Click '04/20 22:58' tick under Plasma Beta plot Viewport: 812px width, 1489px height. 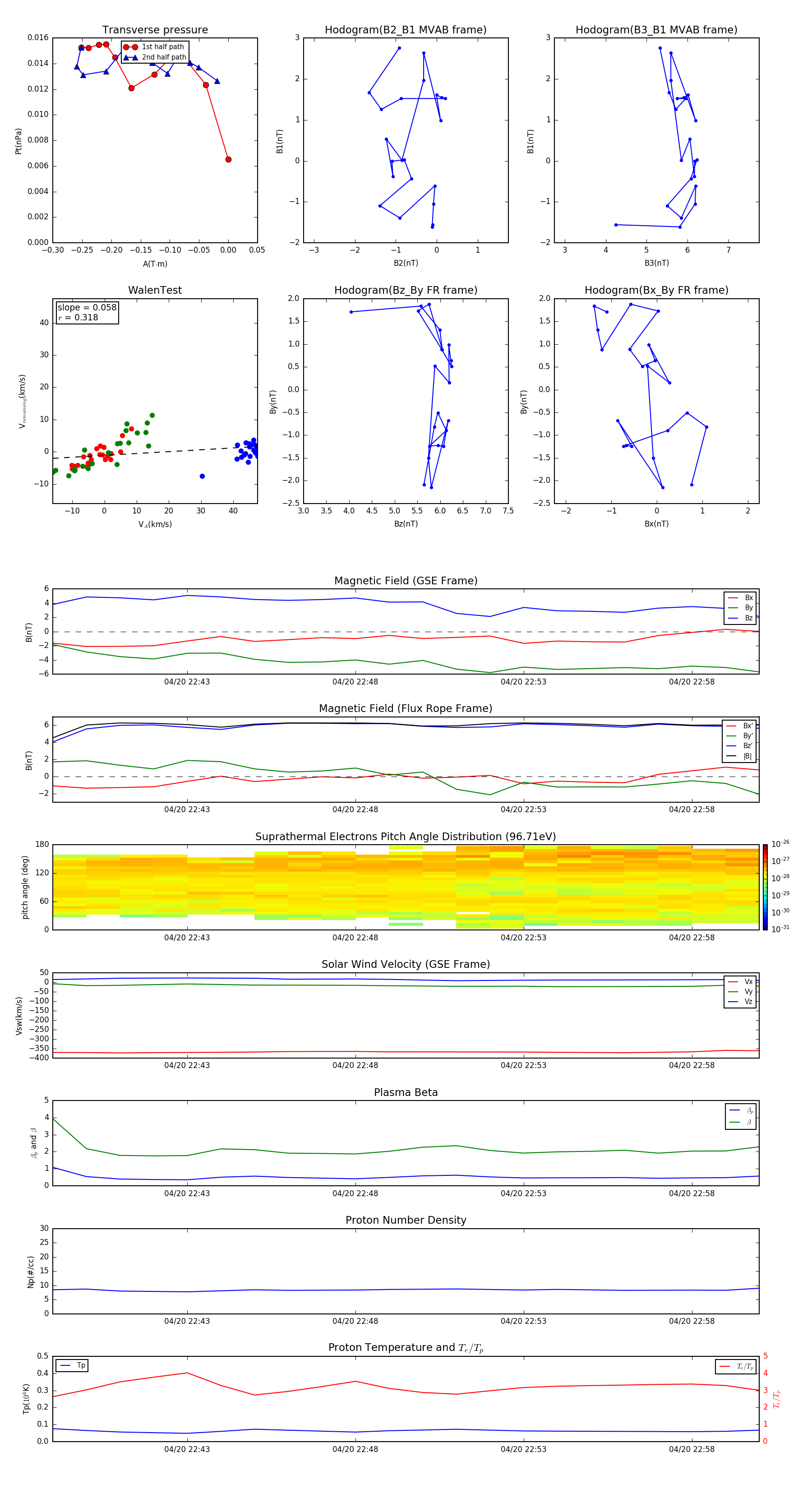[691, 1193]
